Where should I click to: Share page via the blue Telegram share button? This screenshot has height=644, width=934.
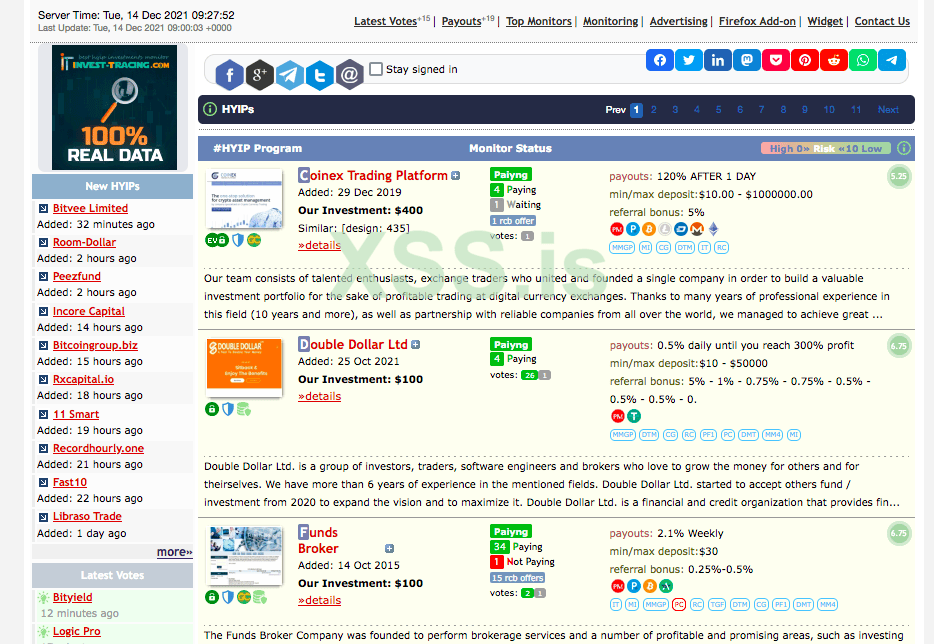coord(892,60)
